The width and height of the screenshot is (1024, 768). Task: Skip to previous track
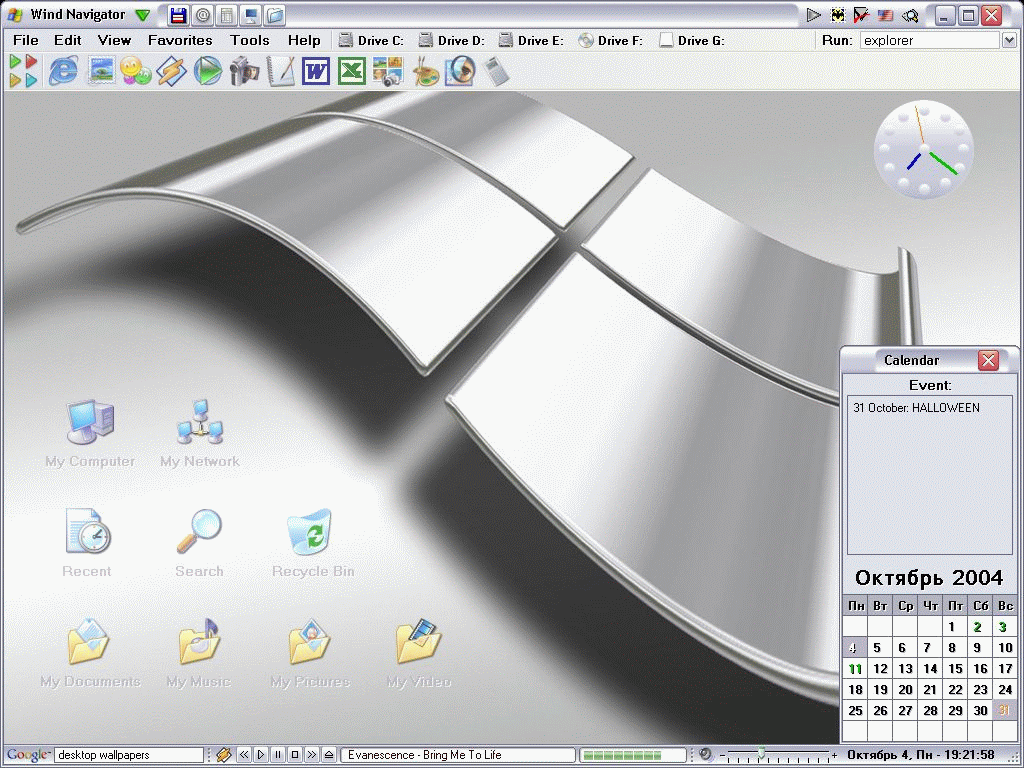(244, 755)
